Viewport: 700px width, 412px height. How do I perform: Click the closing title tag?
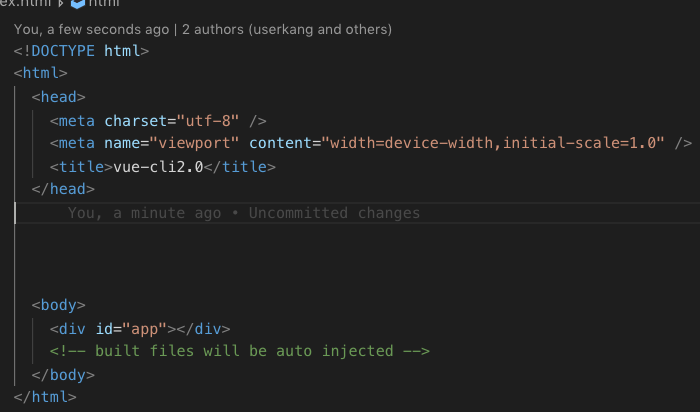click(240, 167)
